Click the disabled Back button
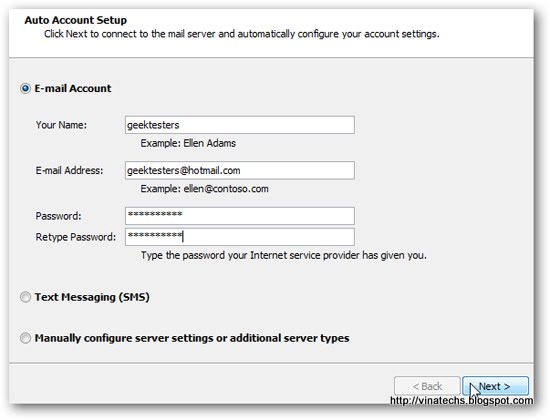 click(427, 386)
